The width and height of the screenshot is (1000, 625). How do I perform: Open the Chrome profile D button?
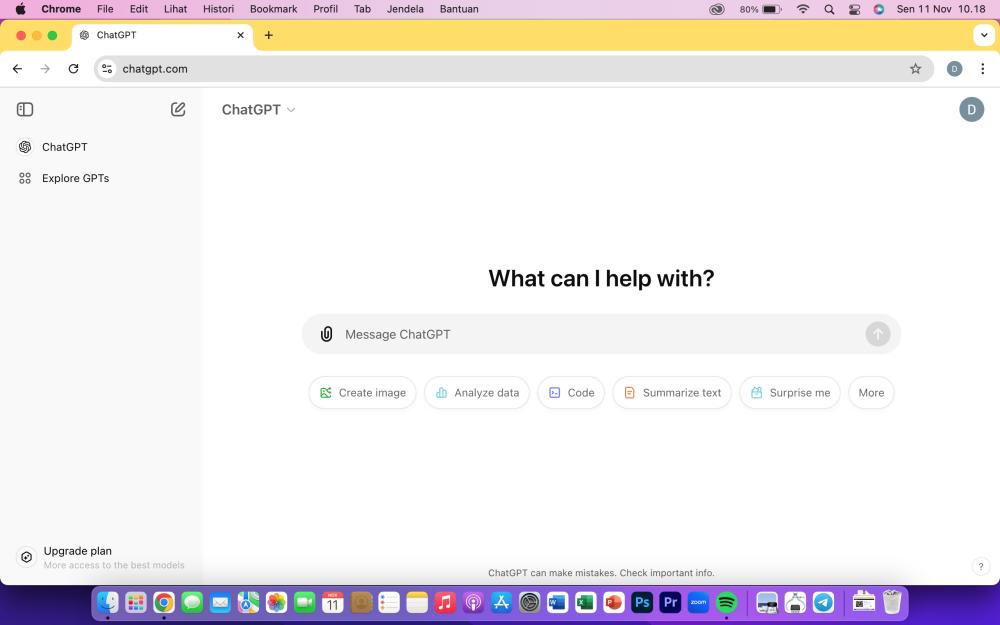[x=954, y=69]
